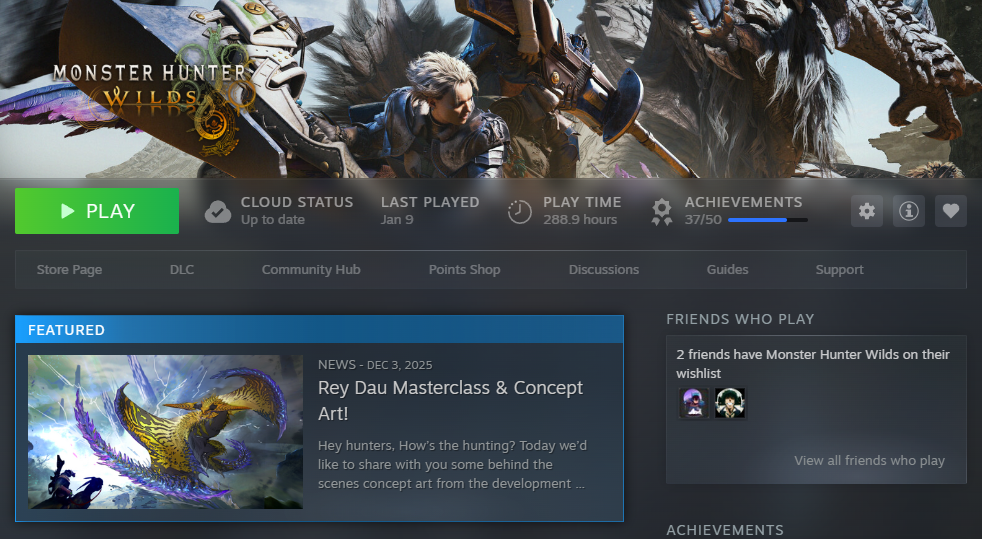Viewport: 982px width, 539px height.
Task: Click the achievements progress bar
Action: tap(768, 220)
